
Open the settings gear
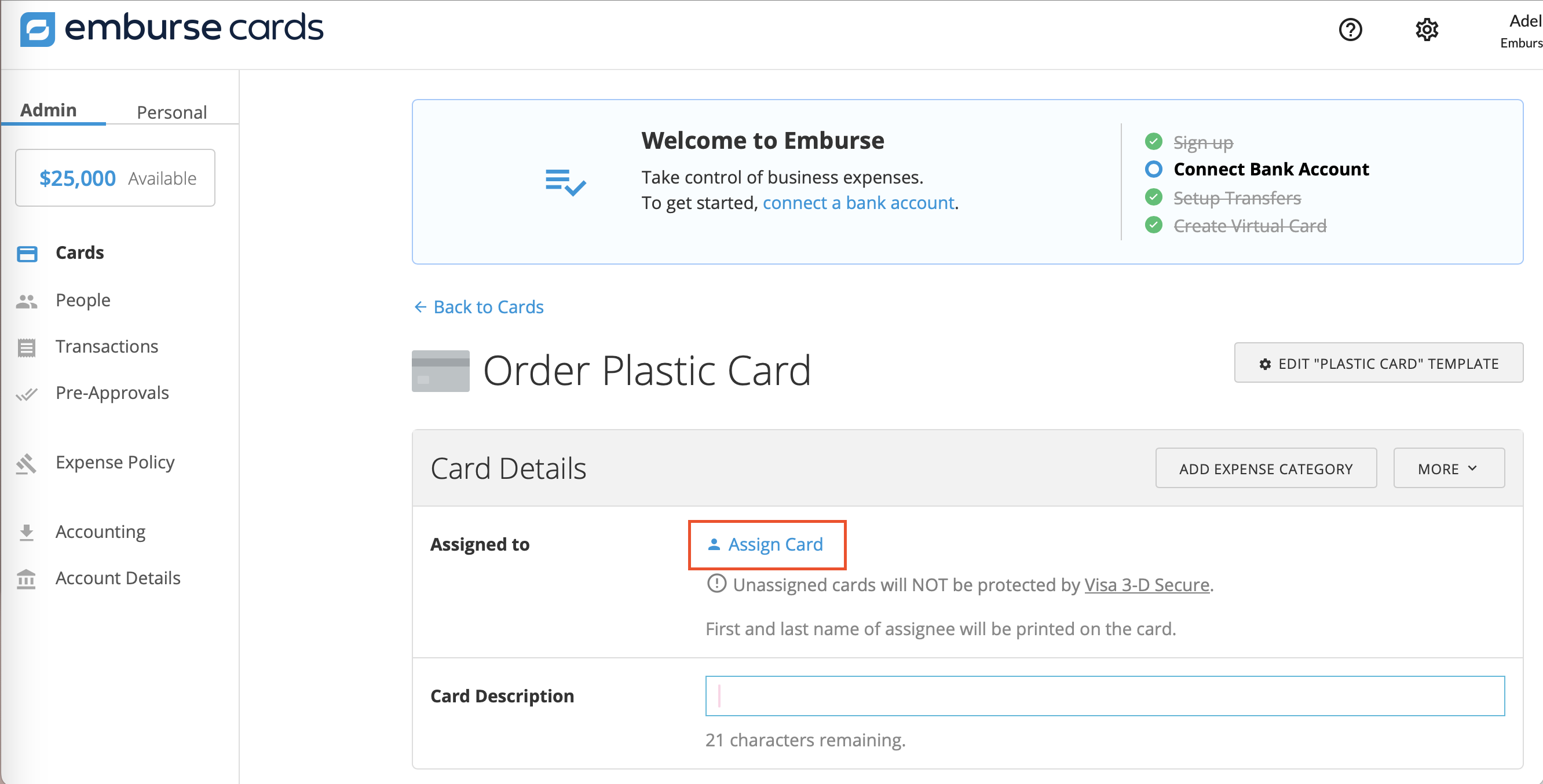1427,29
